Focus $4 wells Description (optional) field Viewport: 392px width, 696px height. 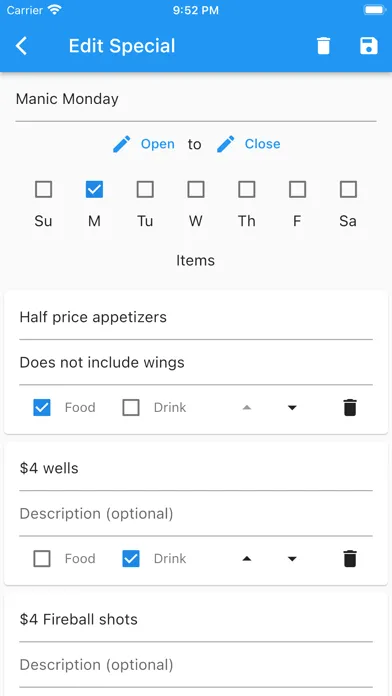point(196,514)
